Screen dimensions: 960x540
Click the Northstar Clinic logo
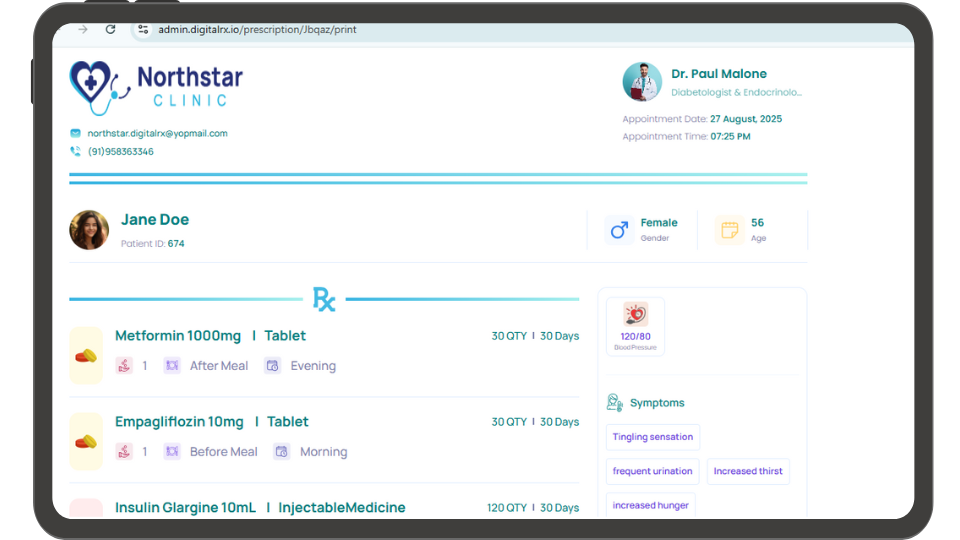click(x=156, y=87)
